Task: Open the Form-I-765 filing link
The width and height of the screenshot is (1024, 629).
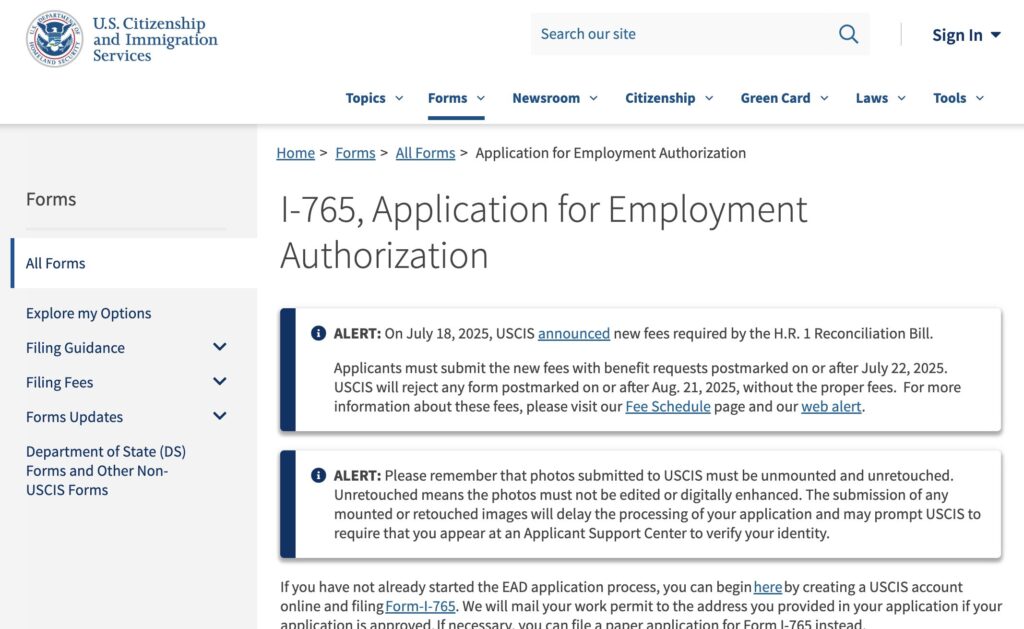Action: (x=420, y=606)
